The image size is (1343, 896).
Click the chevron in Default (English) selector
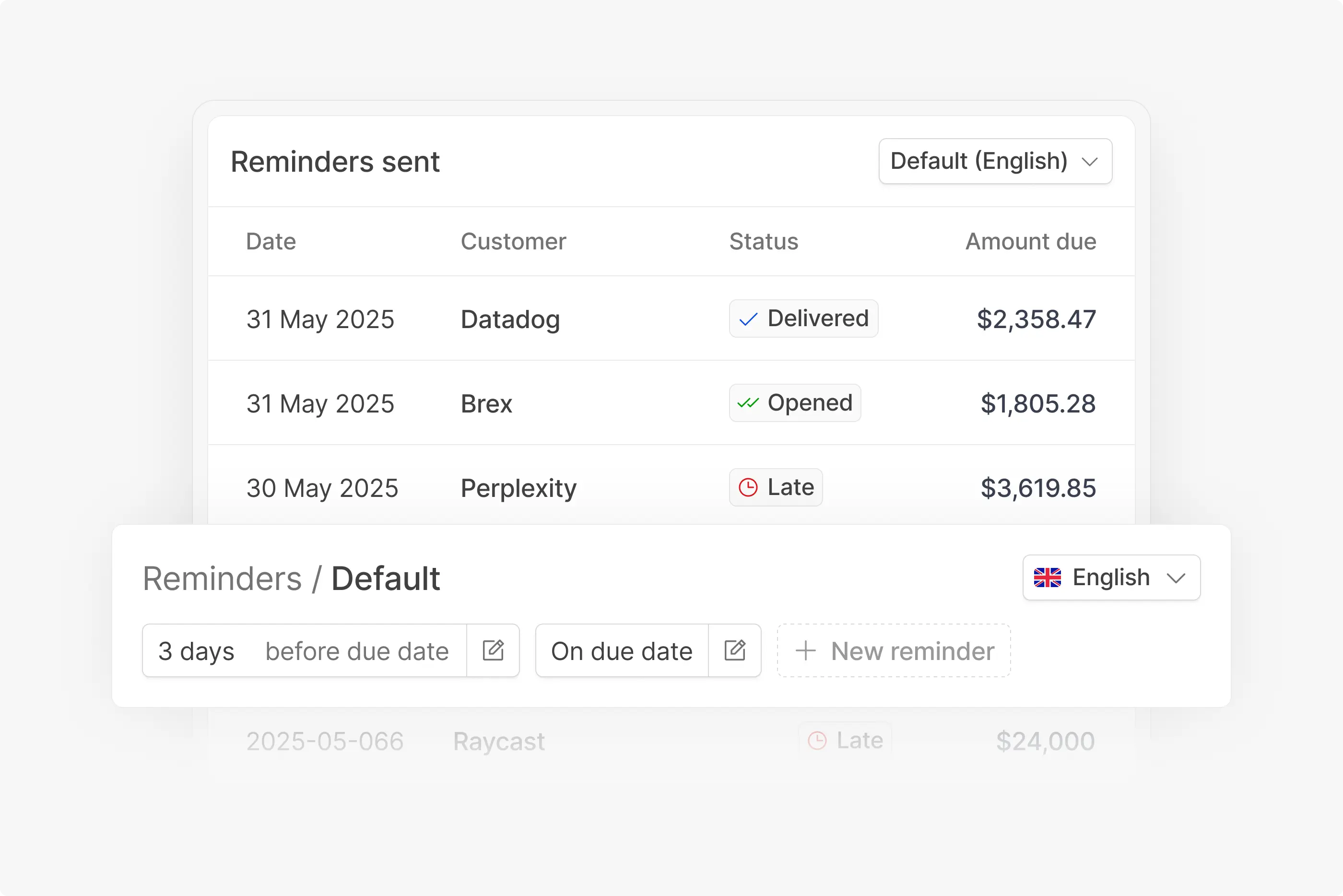(1089, 162)
